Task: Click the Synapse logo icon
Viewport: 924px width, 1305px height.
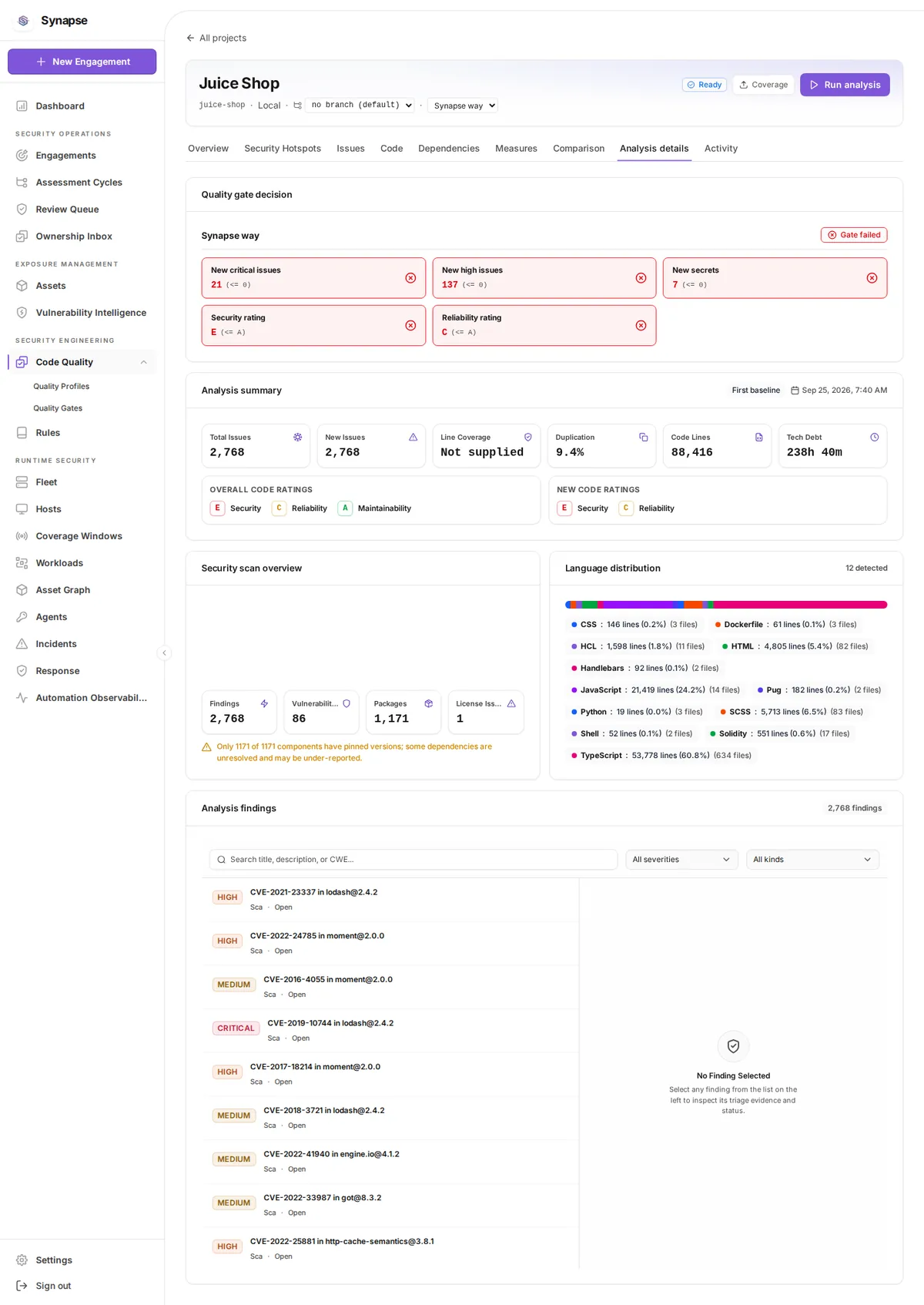Action: pos(23,21)
